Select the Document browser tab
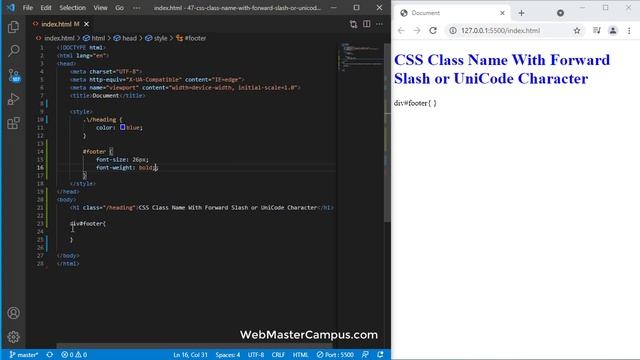The height and width of the screenshot is (360, 640). [452, 13]
